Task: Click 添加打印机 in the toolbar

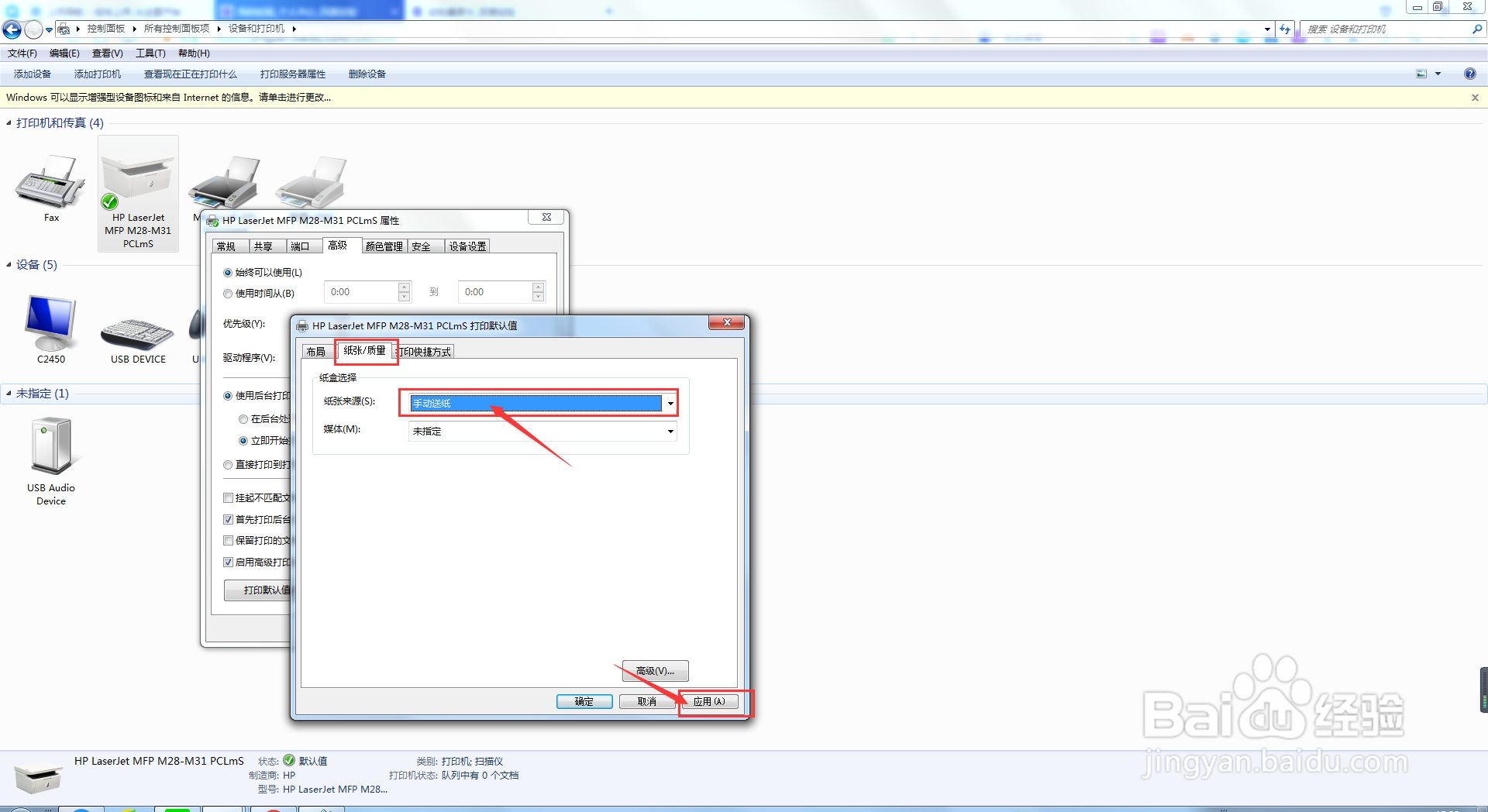Action: coord(98,74)
